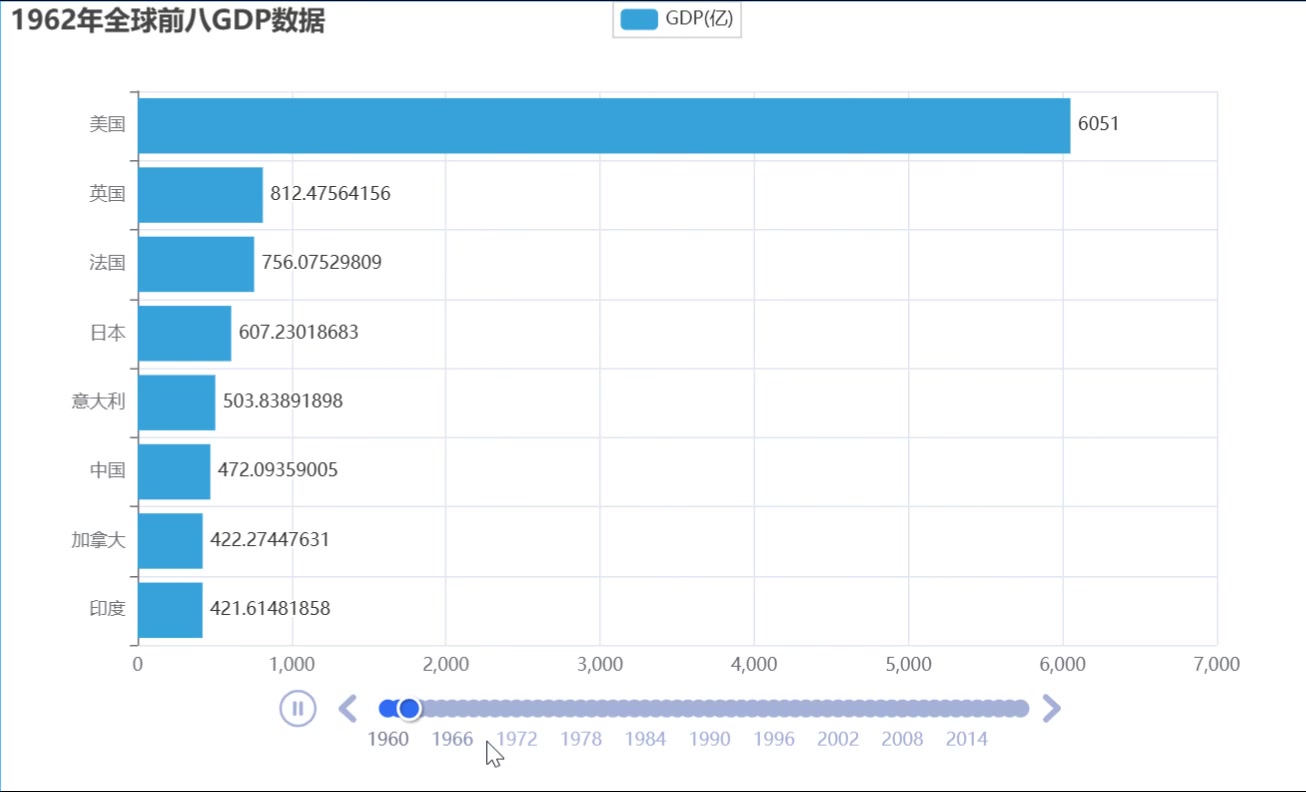This screenshot has height=792, width=1306.
Task: Jump to 1990 timeline label
Action: coord(709,739)
